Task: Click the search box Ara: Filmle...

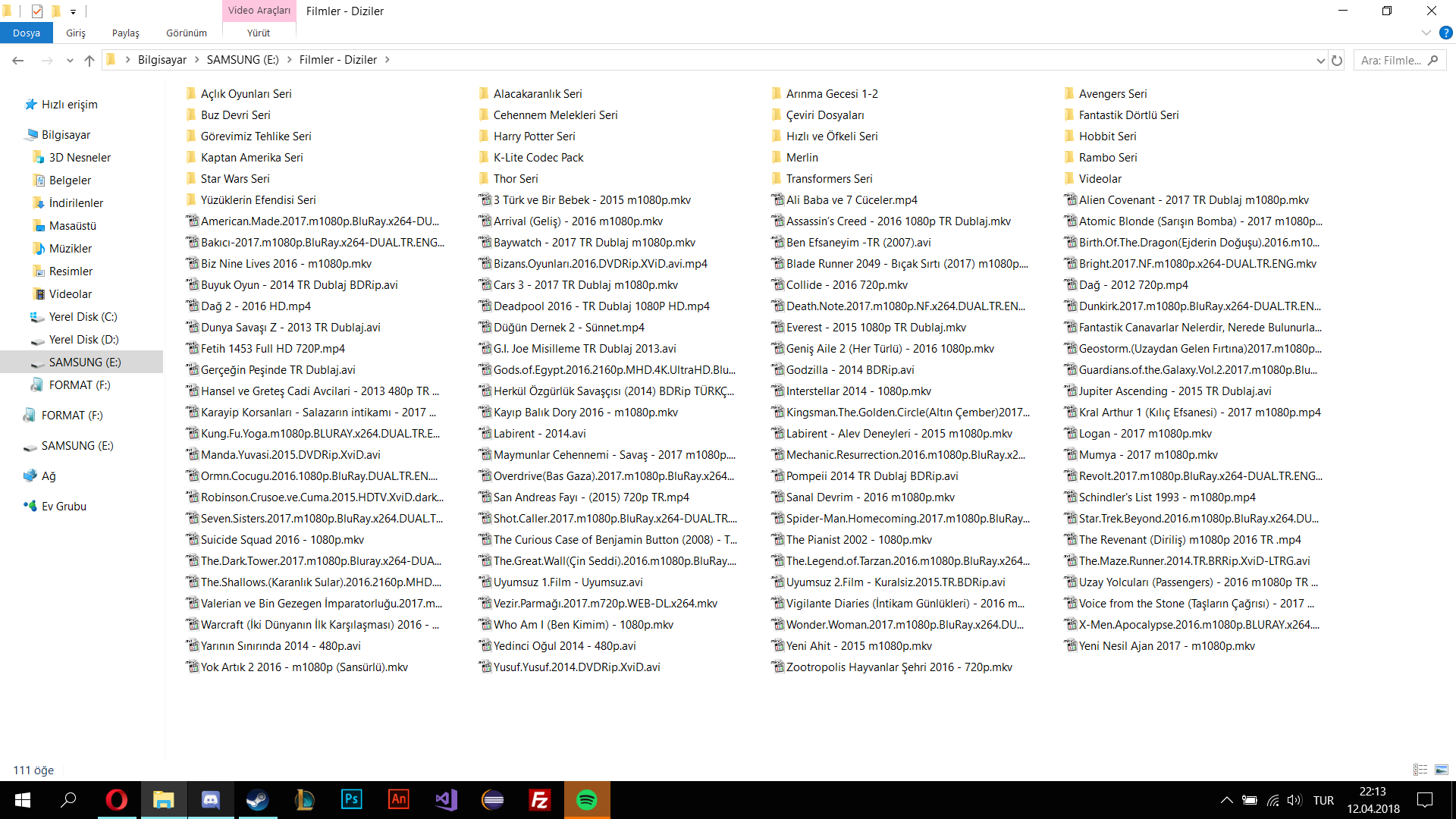Action: 1399,60
